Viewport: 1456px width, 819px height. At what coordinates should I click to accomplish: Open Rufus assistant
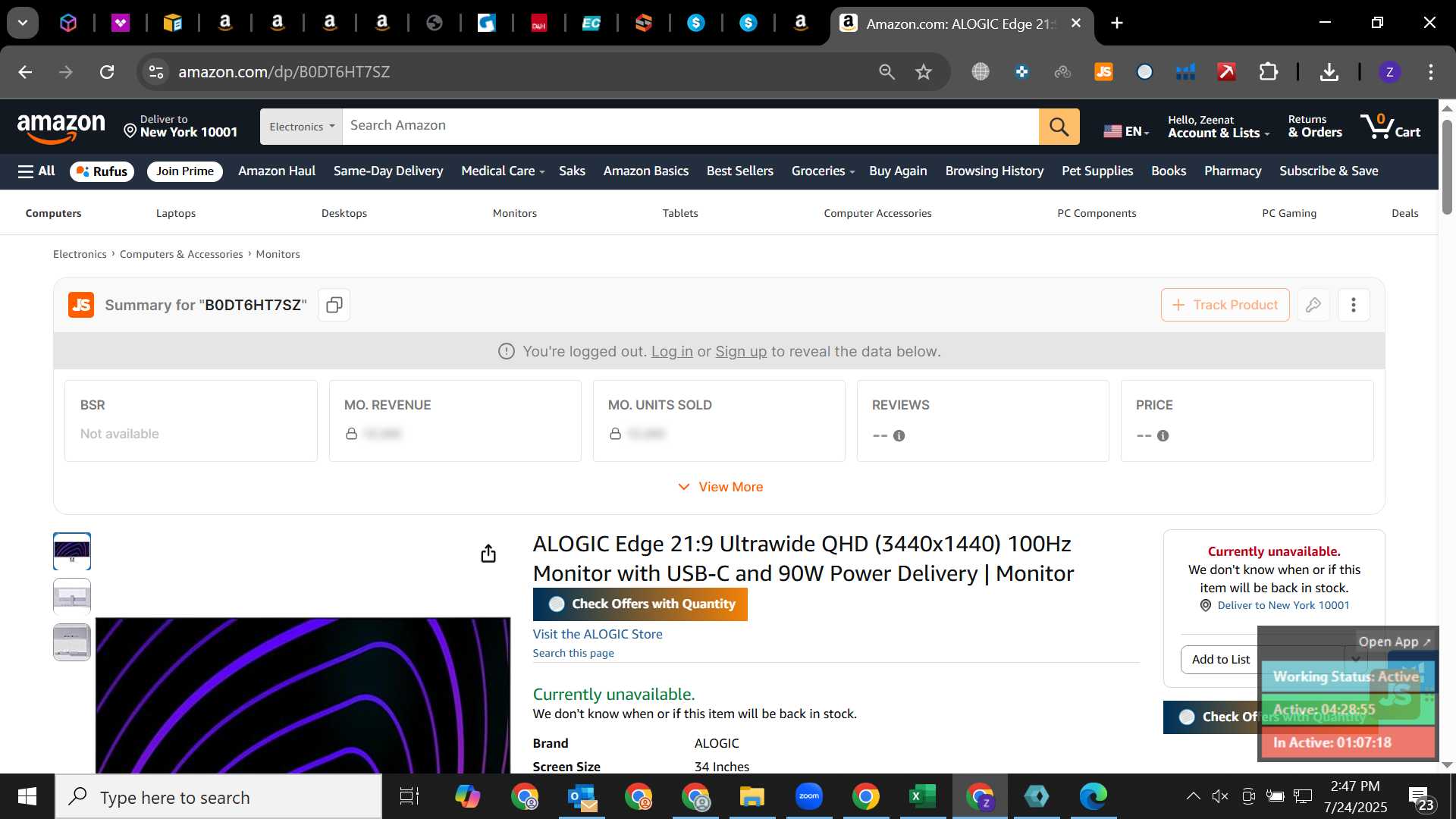pos(102,171)
